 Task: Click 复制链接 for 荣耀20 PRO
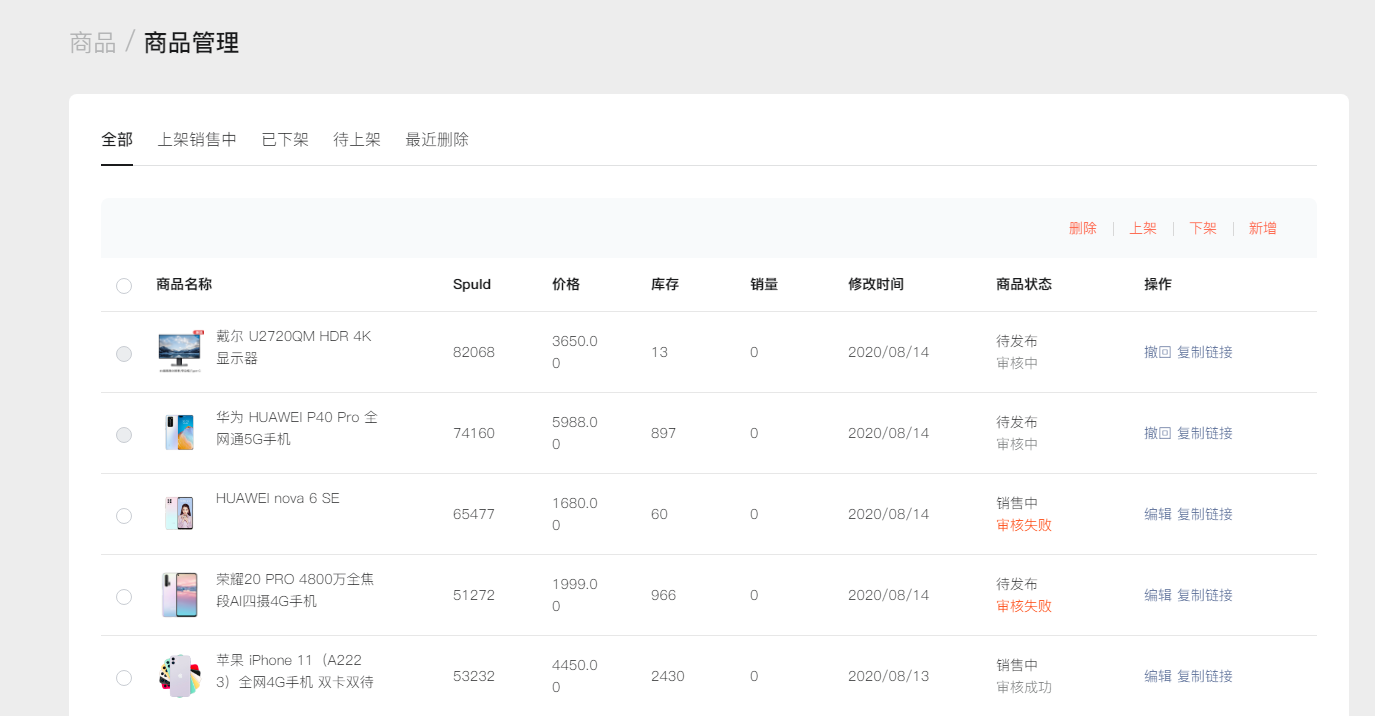point(1205,595)
